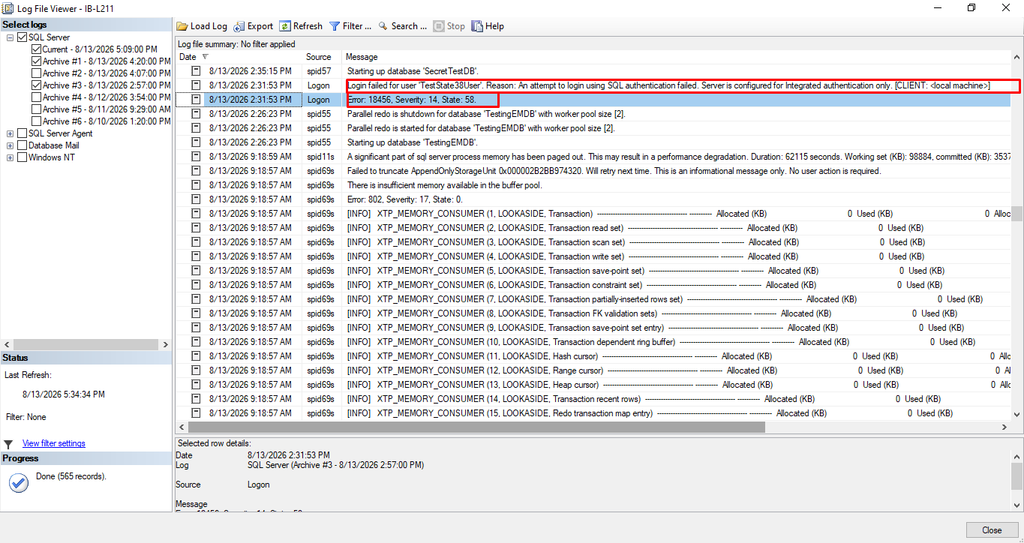Check the Archive #2 checkbox
Viewport: 1024px width, 543px height.
click(x=36, y=73)
